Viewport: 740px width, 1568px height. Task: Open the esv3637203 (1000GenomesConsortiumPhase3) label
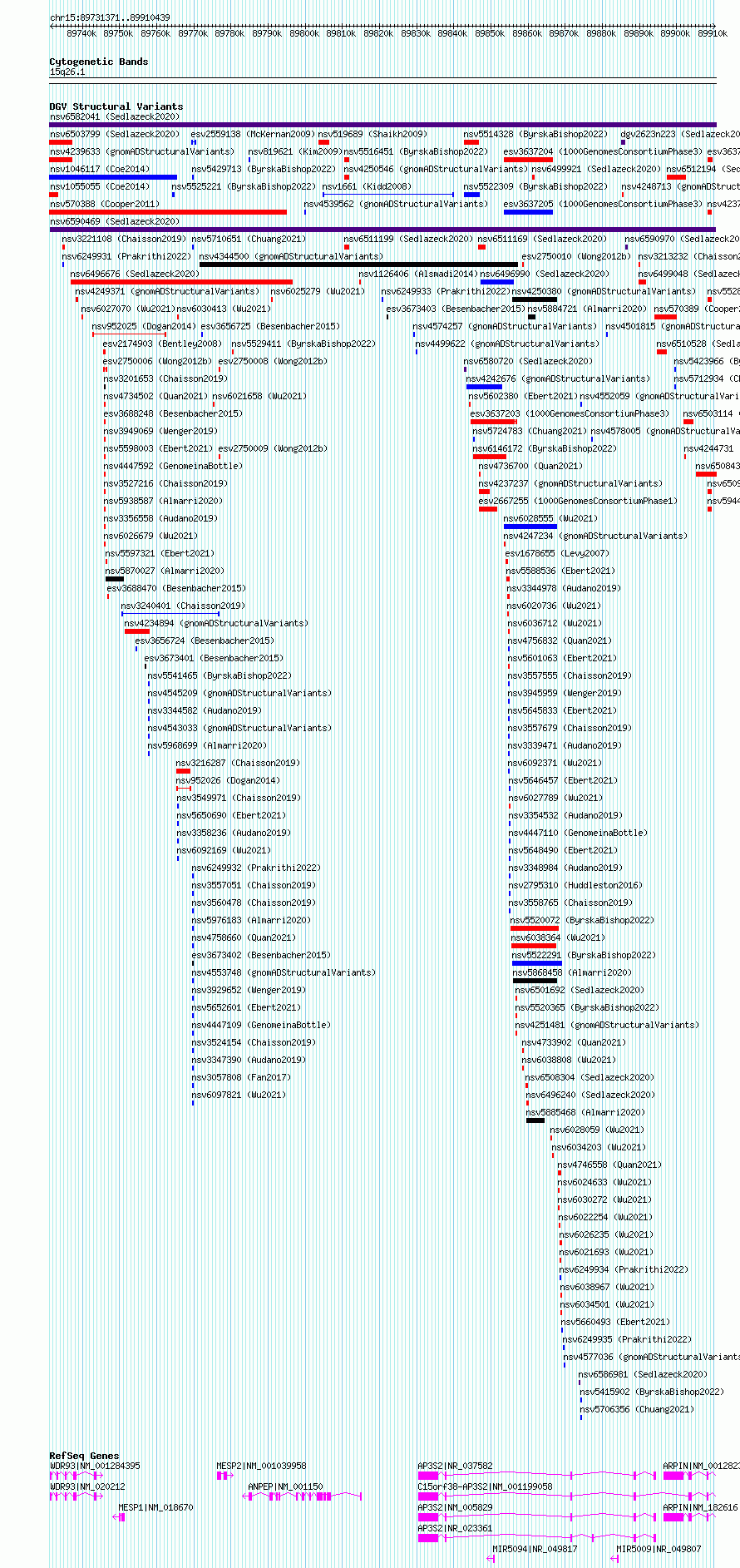pyautogui.click(x=570, y=413)
